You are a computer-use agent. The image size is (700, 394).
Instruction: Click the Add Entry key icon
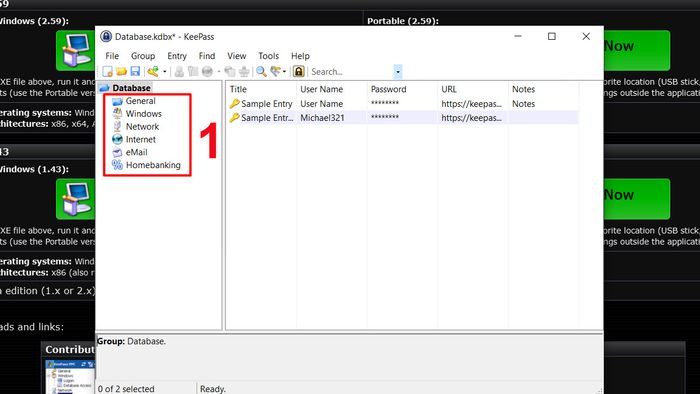click(x=153, y=71)
